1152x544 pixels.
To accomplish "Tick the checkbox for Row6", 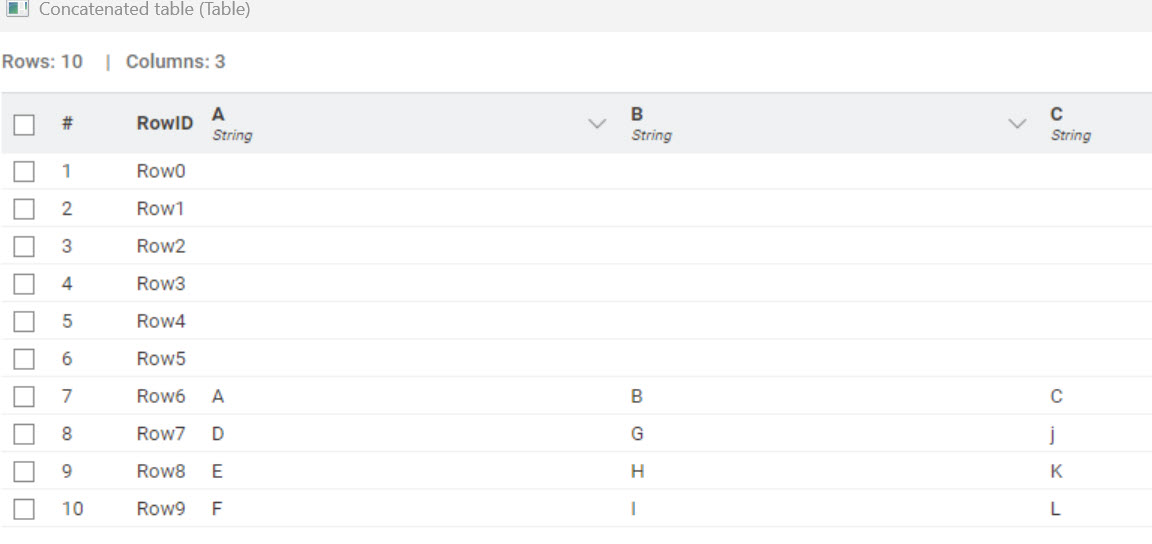I will click(x=24, y=397).
